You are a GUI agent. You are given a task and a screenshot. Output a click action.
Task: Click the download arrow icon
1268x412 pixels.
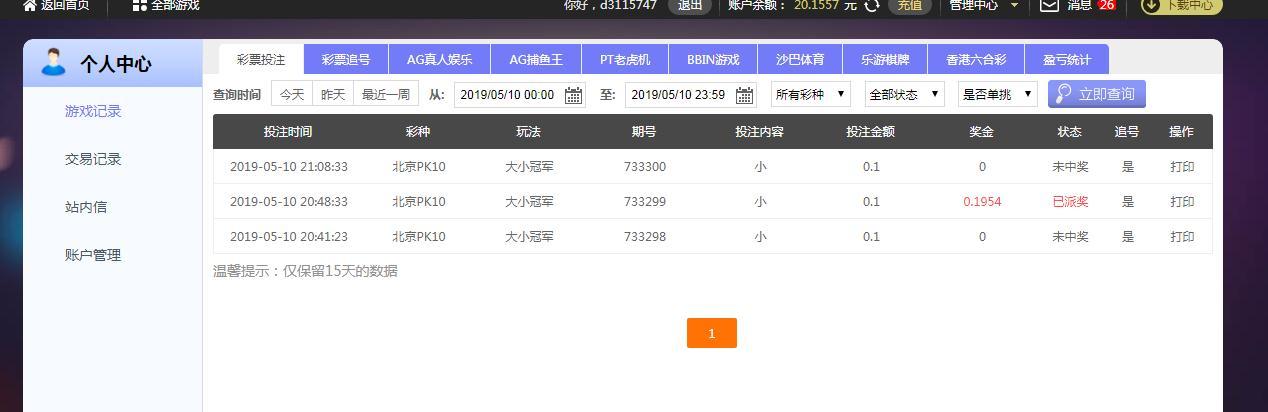coord(1151,5)
